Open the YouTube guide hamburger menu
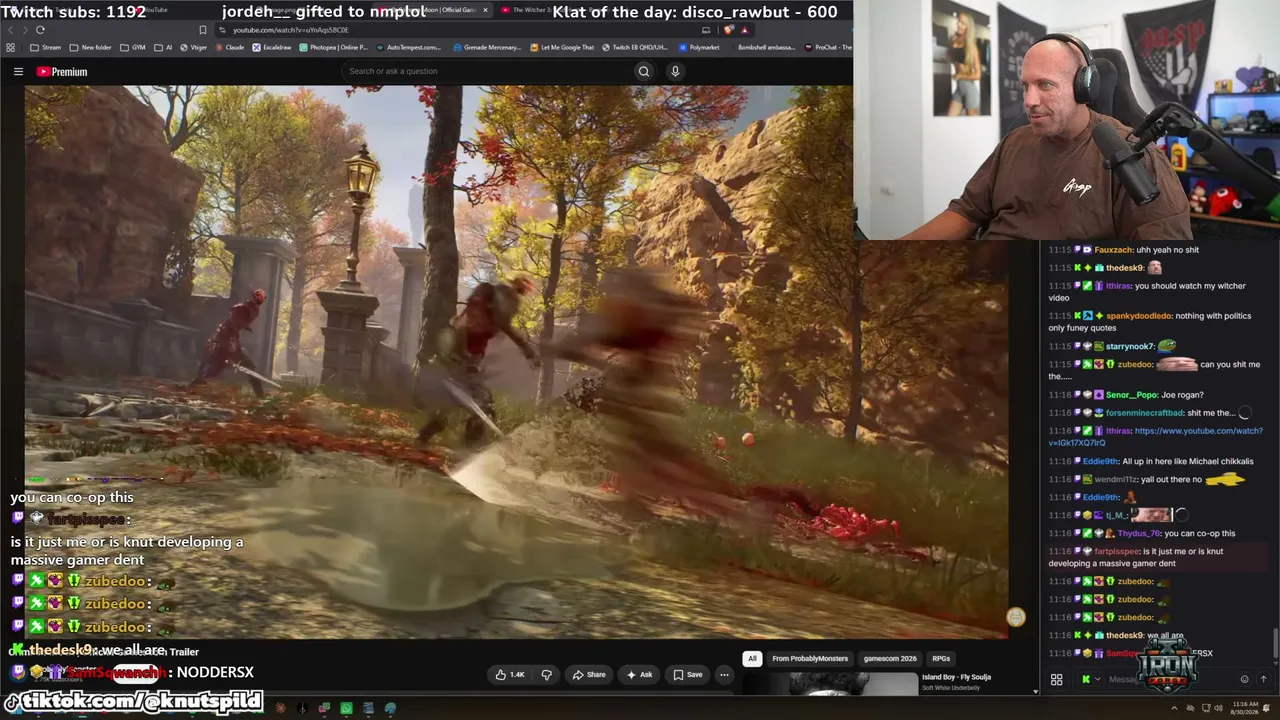Viewport: 1280px width, 720px height. 18,72
